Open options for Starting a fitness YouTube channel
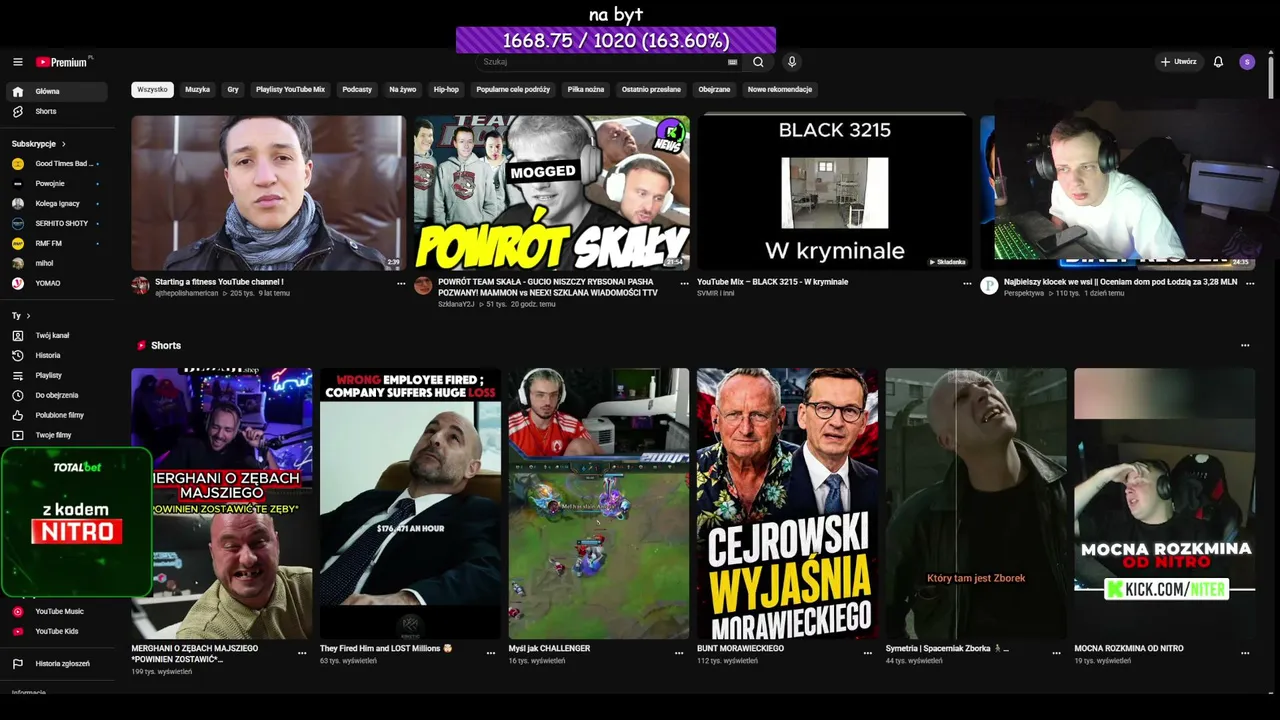Image resolution: width=1280 pixels, height=720 pixels. (x=401, y=284)
